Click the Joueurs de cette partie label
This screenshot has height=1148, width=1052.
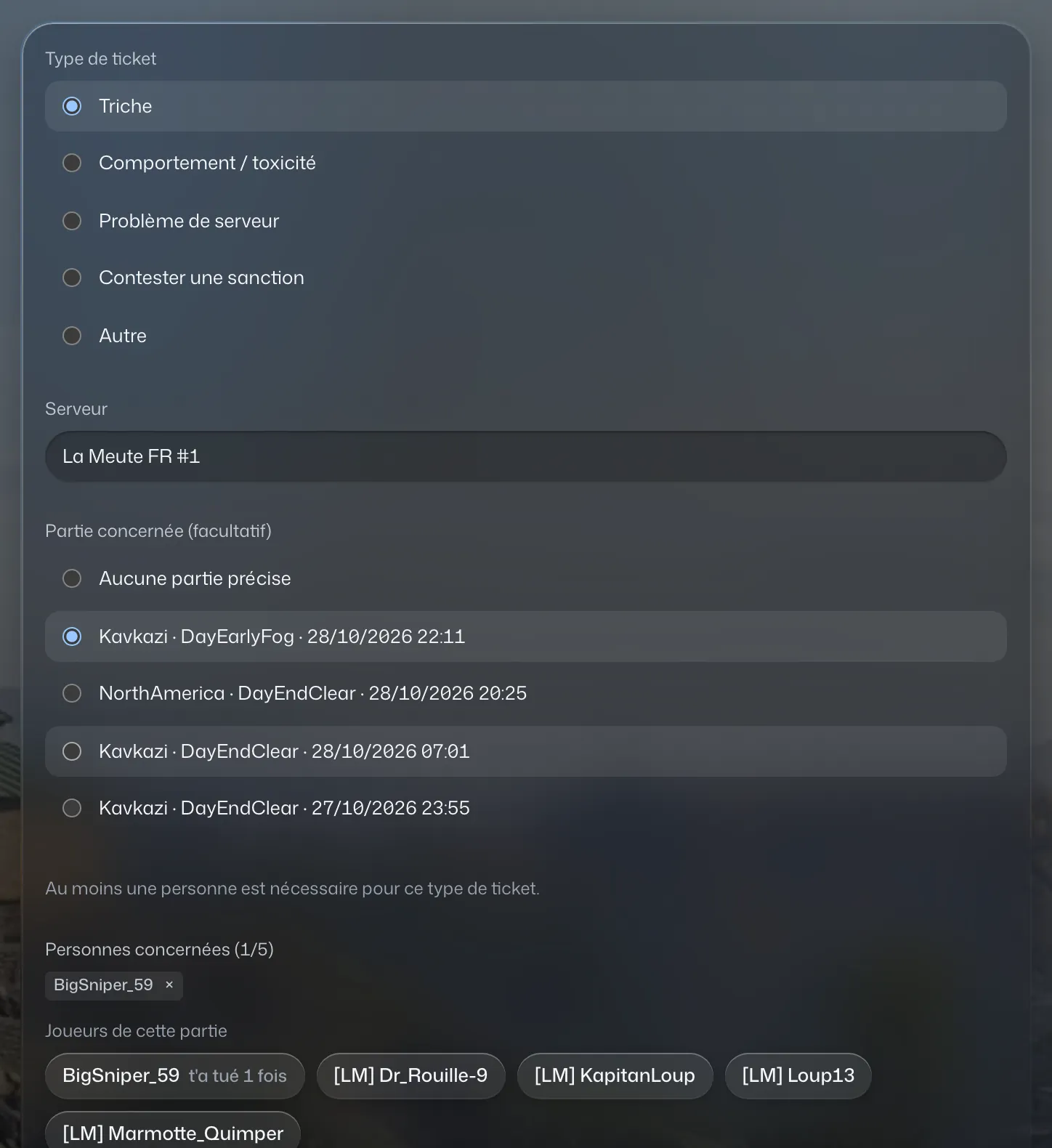coord(136,1031)
